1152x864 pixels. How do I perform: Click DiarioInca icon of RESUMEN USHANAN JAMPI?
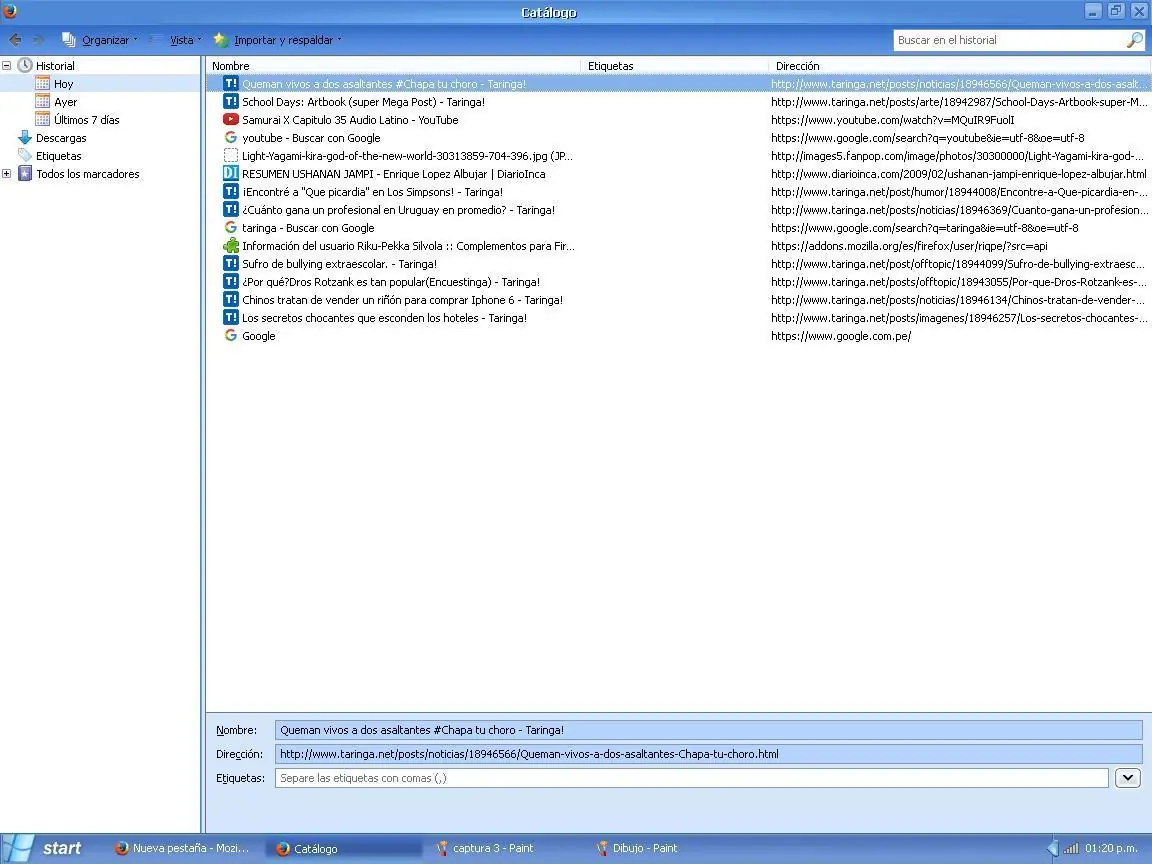click(231, 173)
